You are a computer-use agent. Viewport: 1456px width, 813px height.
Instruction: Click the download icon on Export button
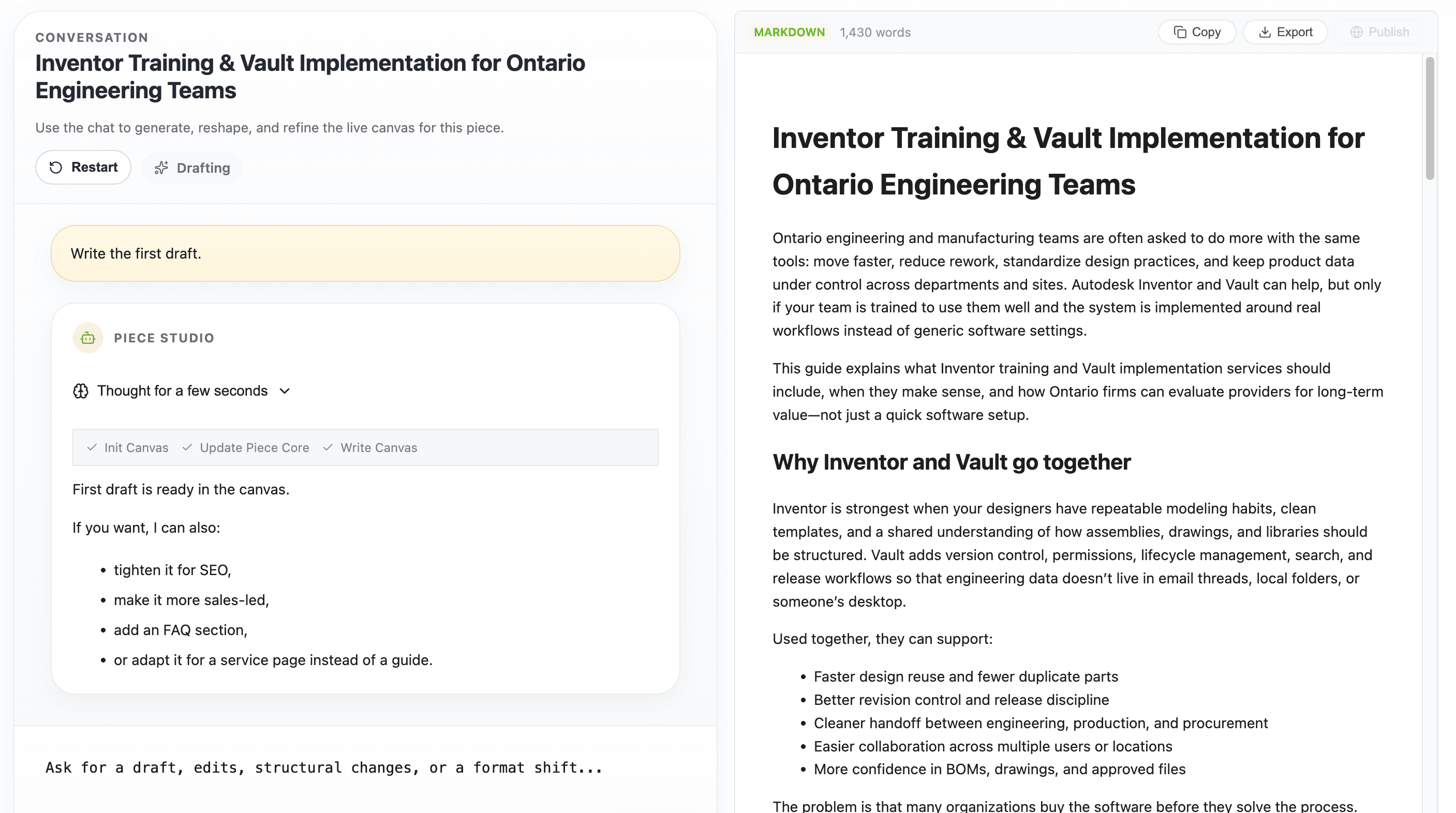click(x=1266, y=32)
